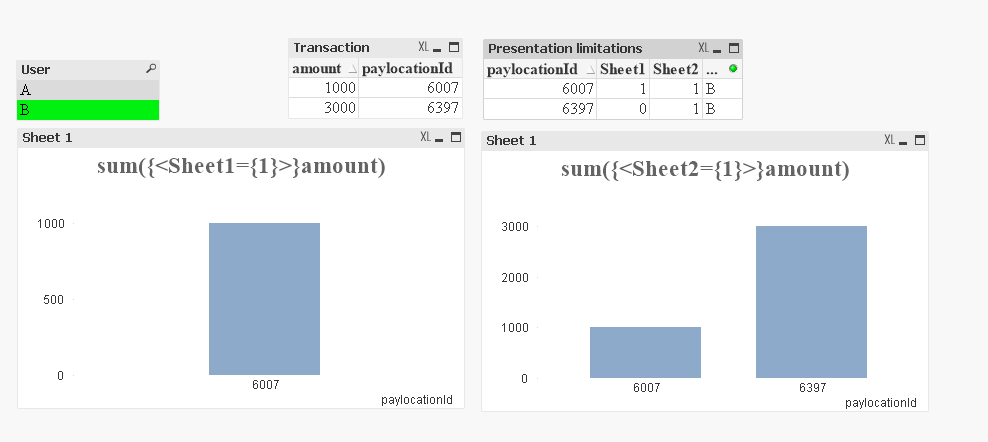Minimize the Transaction table object
Screen dimensions: 988x442
coord(439,47)
